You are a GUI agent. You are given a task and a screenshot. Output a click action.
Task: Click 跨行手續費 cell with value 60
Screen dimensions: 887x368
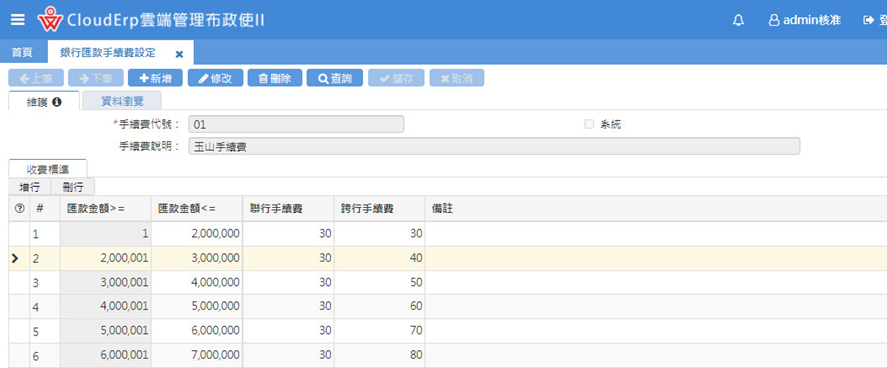(x=380, y=306)
